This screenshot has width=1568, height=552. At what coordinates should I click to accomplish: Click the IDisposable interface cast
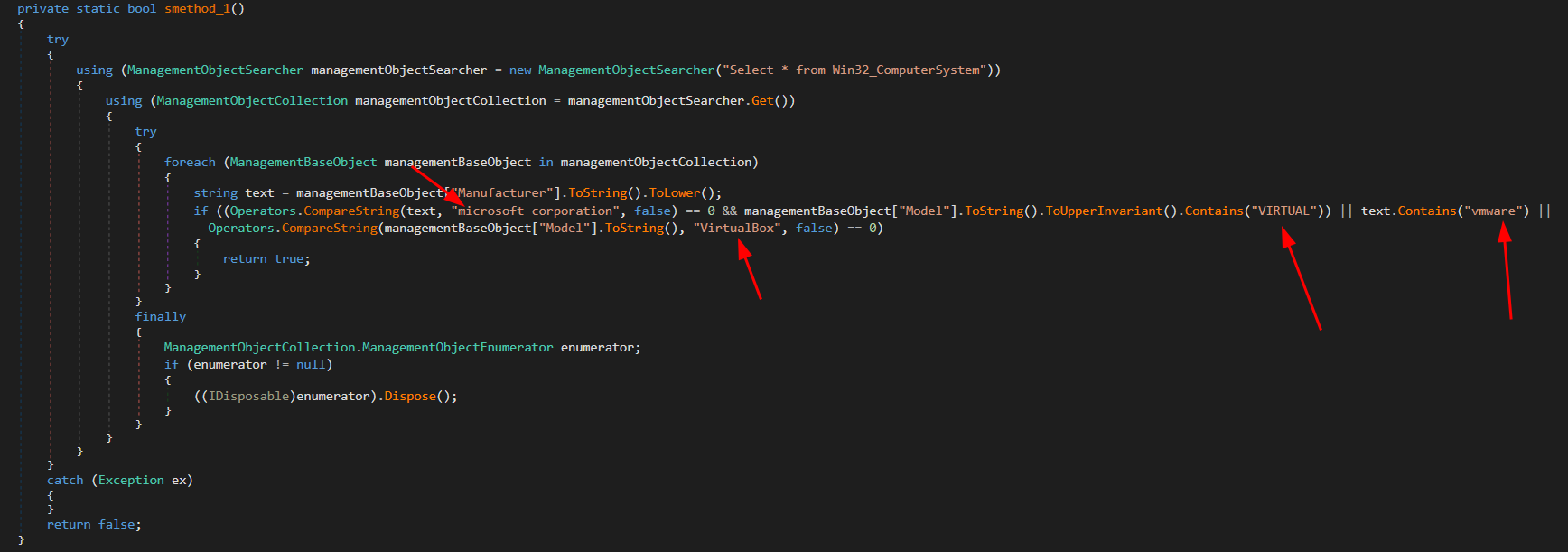point(248,397)
